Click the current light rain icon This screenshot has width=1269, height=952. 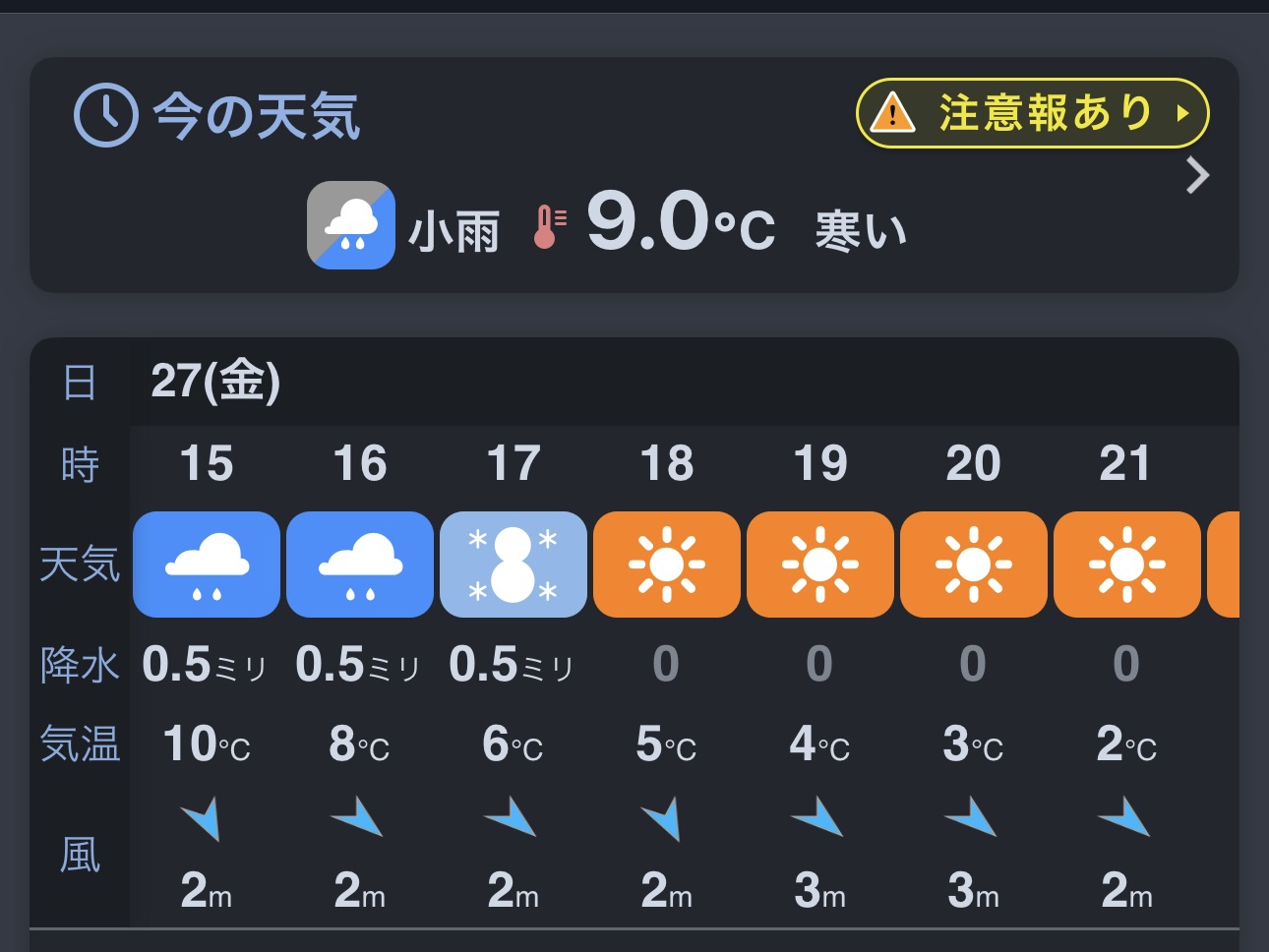[x=351, y=225]
